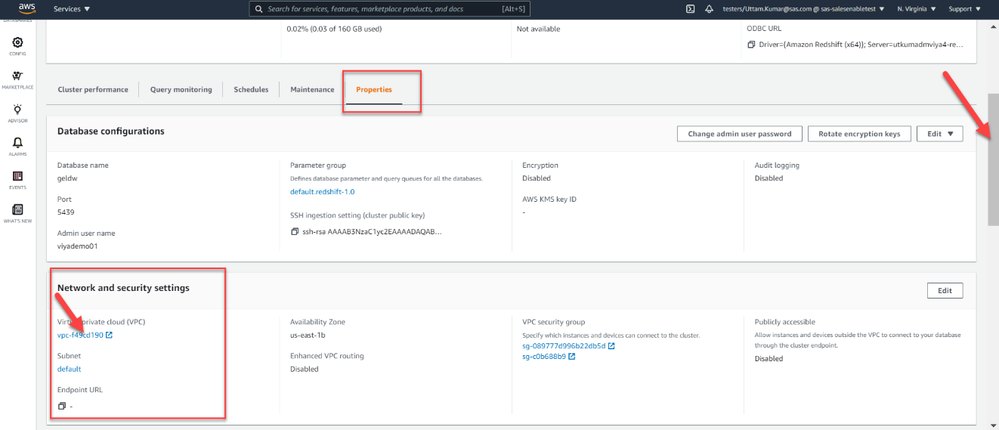This screenshot has width=999, height=430.
Task: Click the Advisor lightbulb icon
Action: coord(17,111)
